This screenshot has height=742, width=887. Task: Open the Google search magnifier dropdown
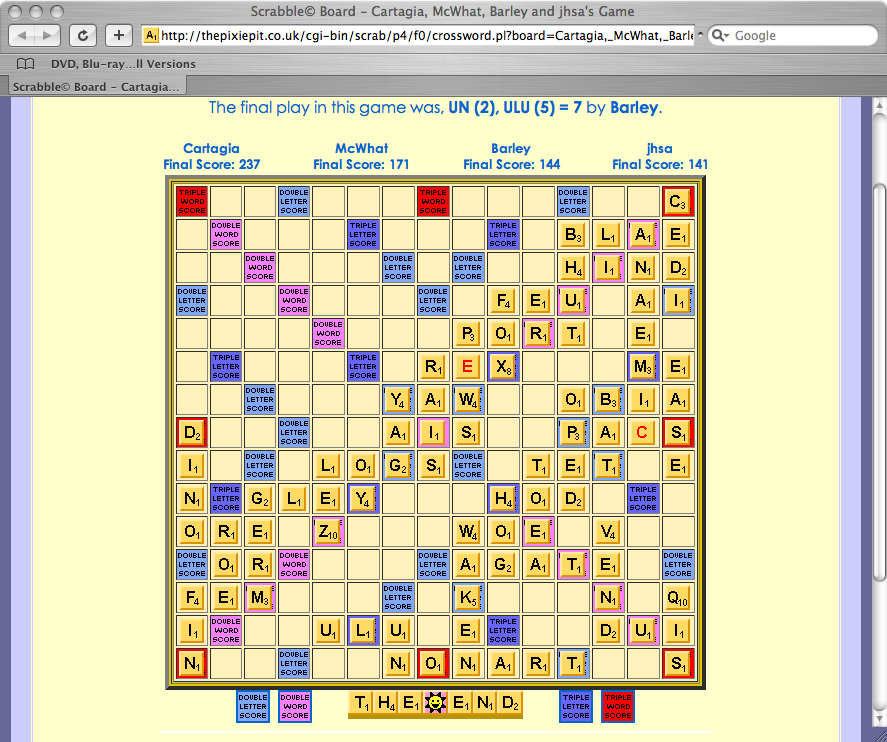720,36
